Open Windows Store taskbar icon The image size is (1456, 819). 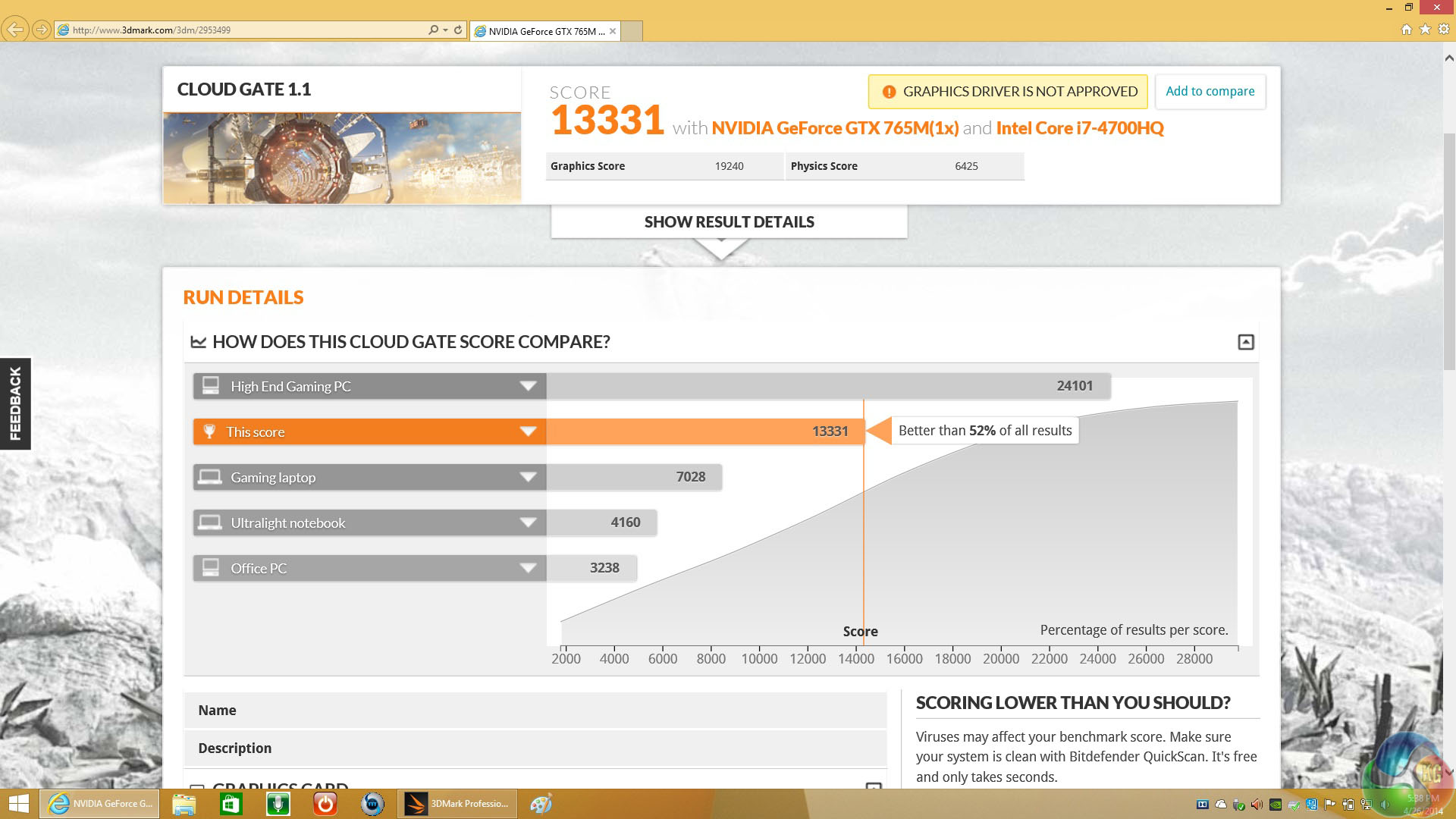click(231, 804)
